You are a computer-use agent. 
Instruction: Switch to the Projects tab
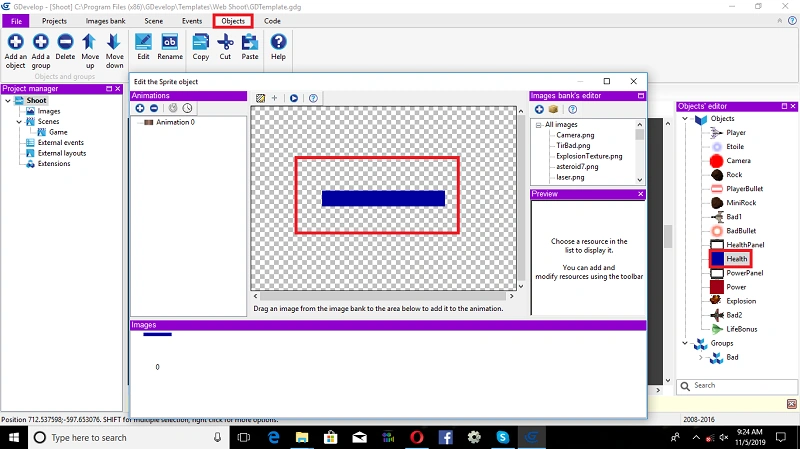tap(54, 21)
